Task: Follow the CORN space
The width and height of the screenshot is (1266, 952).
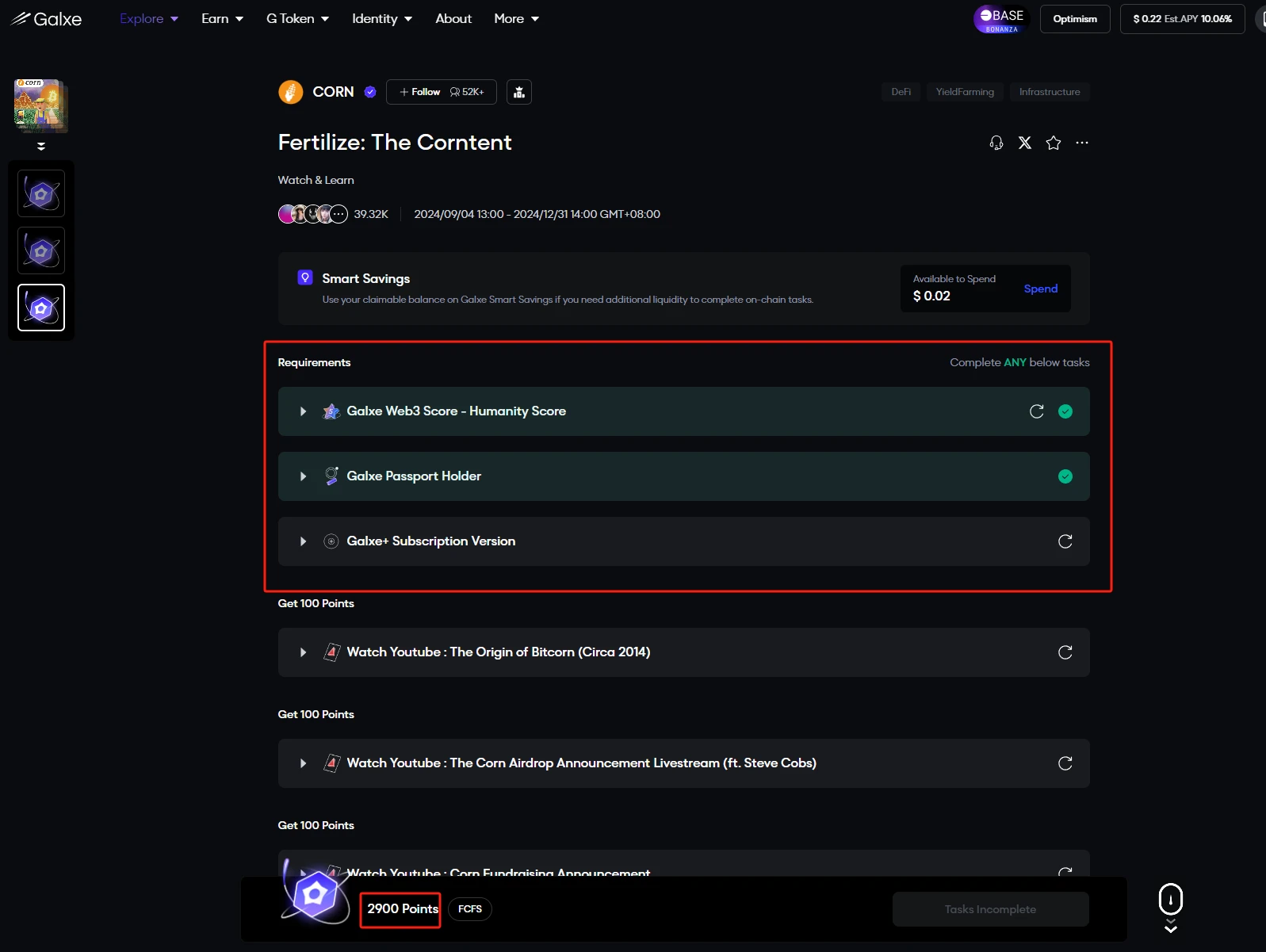Action: [420, 92]
